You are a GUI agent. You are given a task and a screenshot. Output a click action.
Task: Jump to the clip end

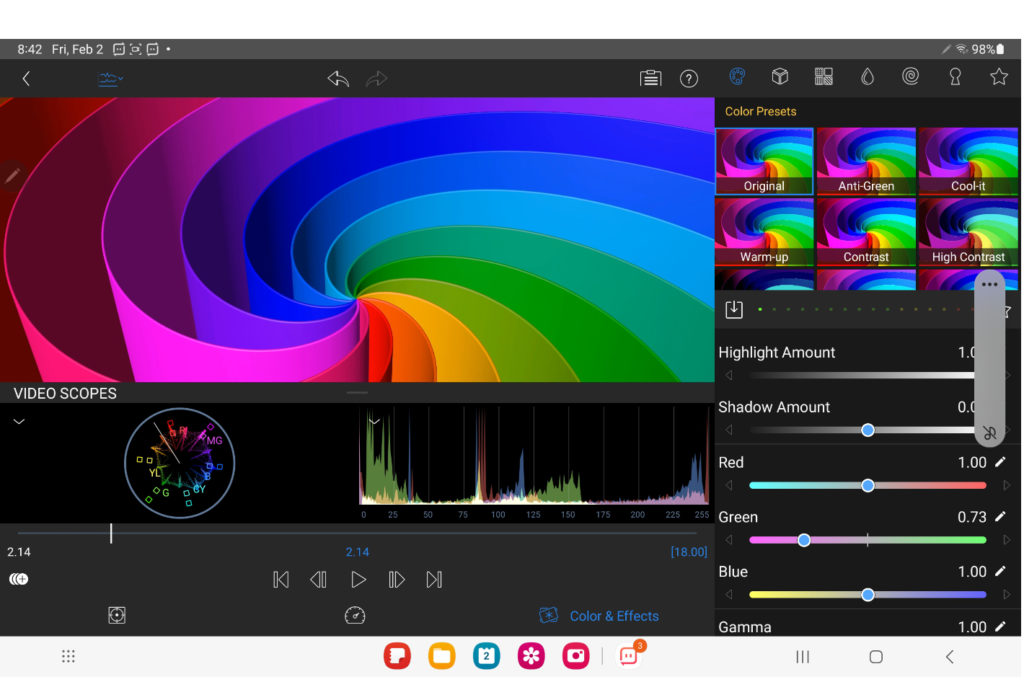(434, 579)
